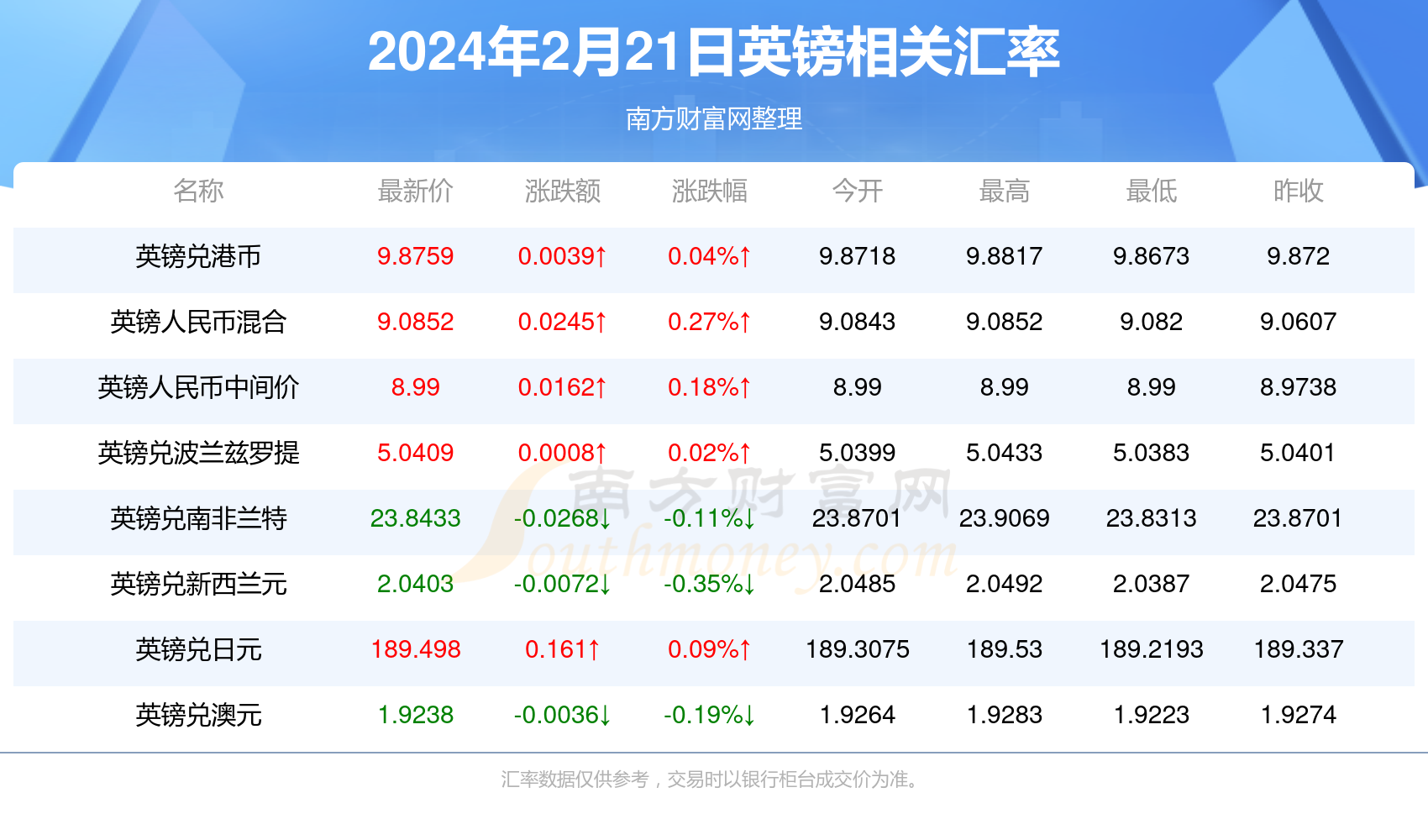Click opening value 5.0399

tap(858, 453)
